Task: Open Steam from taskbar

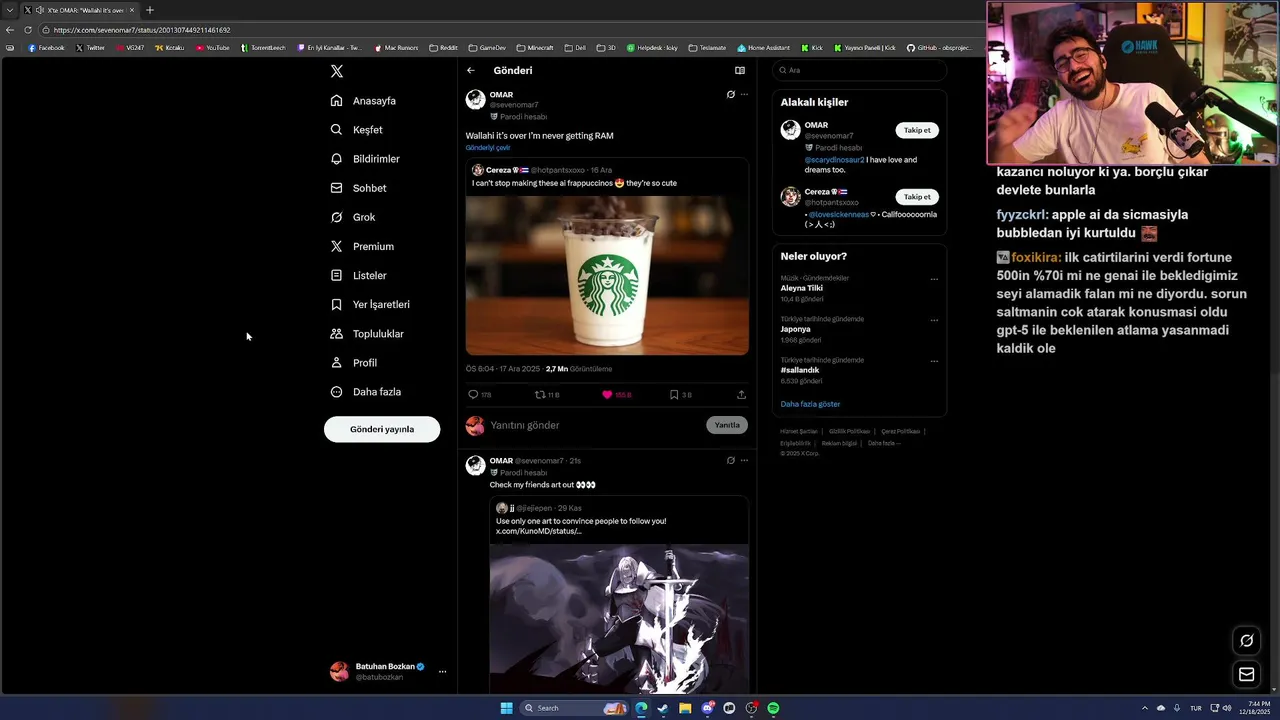Action: 663,708
